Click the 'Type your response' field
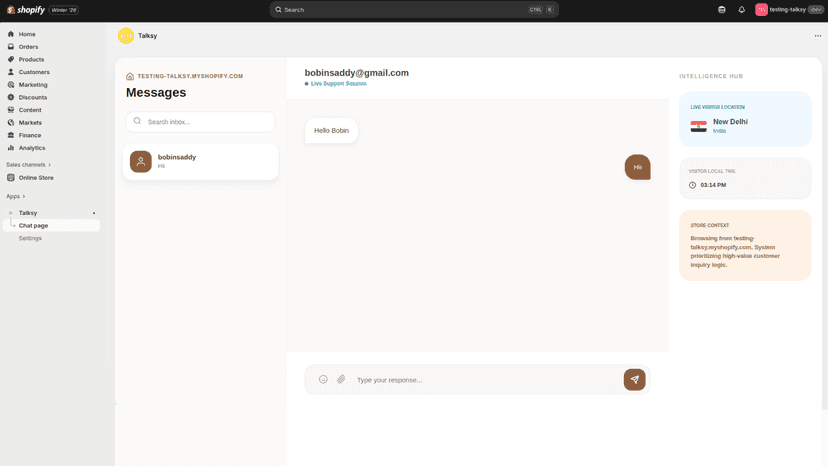This screenshot has width=828, height=466. pos(487,380)
